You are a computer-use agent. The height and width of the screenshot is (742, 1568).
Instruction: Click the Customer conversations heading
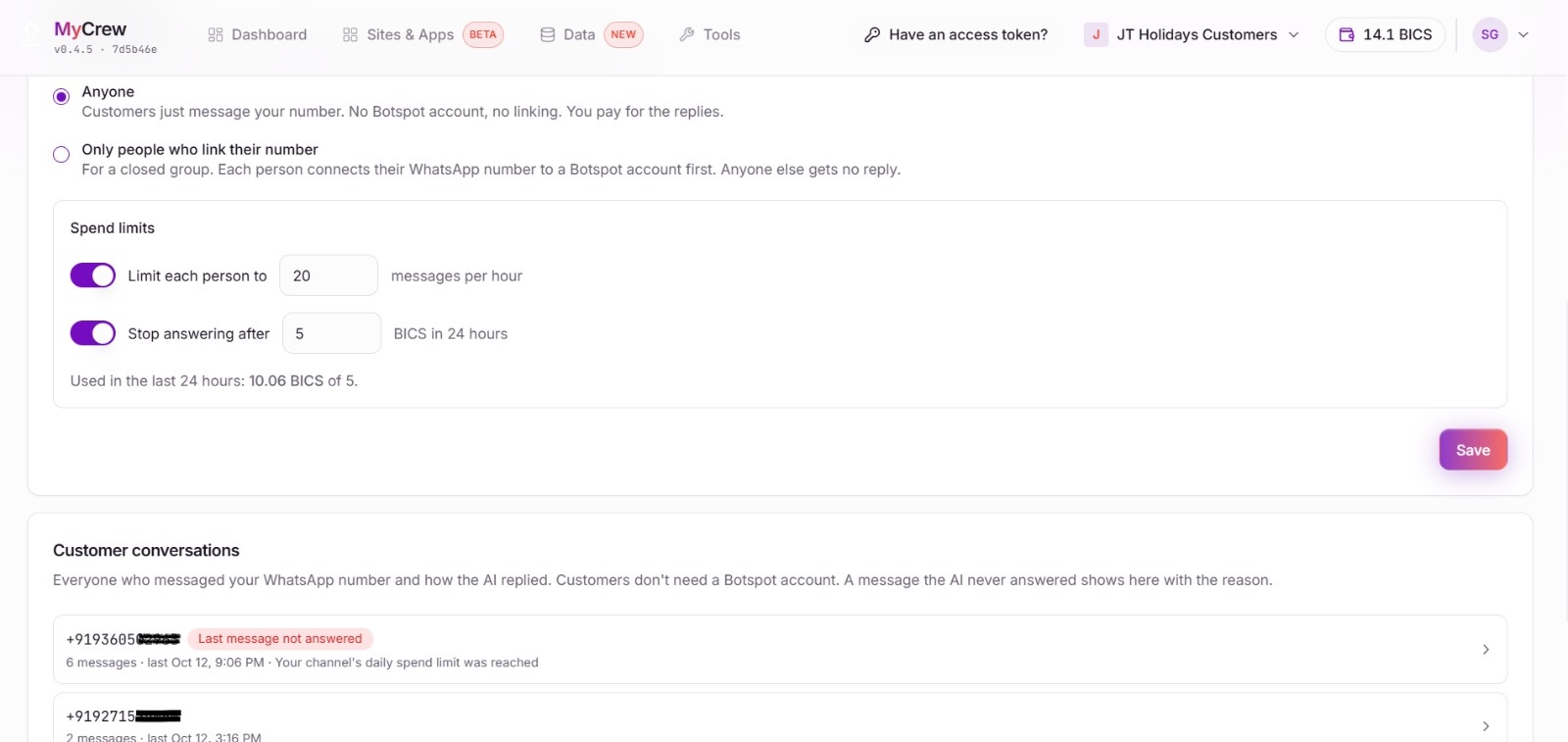(x=146, y=550)
